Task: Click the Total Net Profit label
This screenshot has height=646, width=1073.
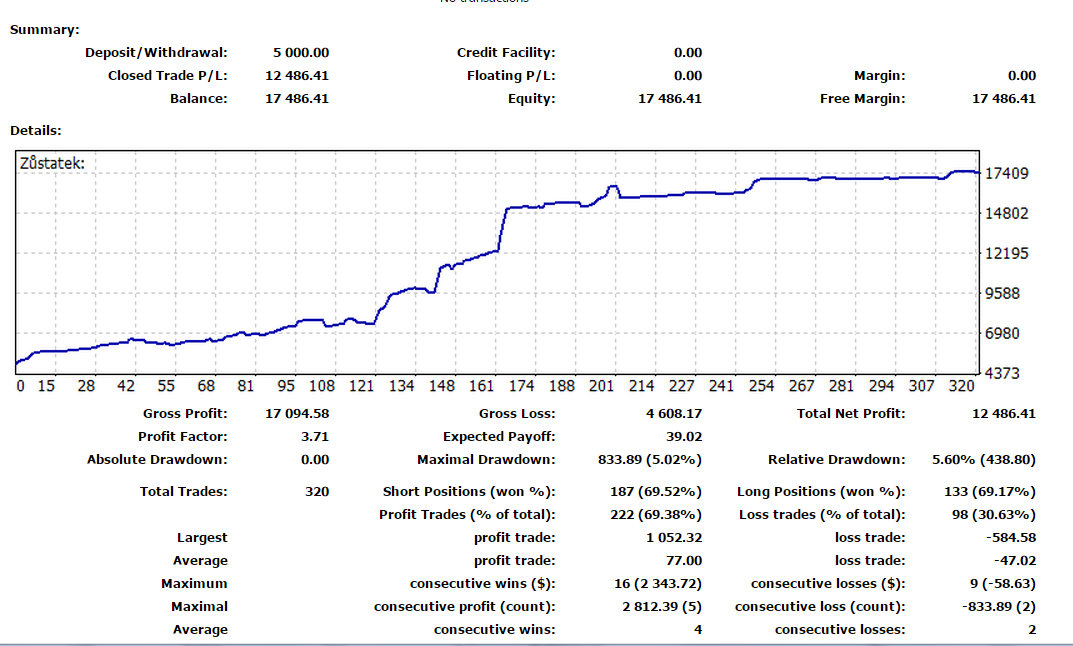Action: tap(851, 413)
